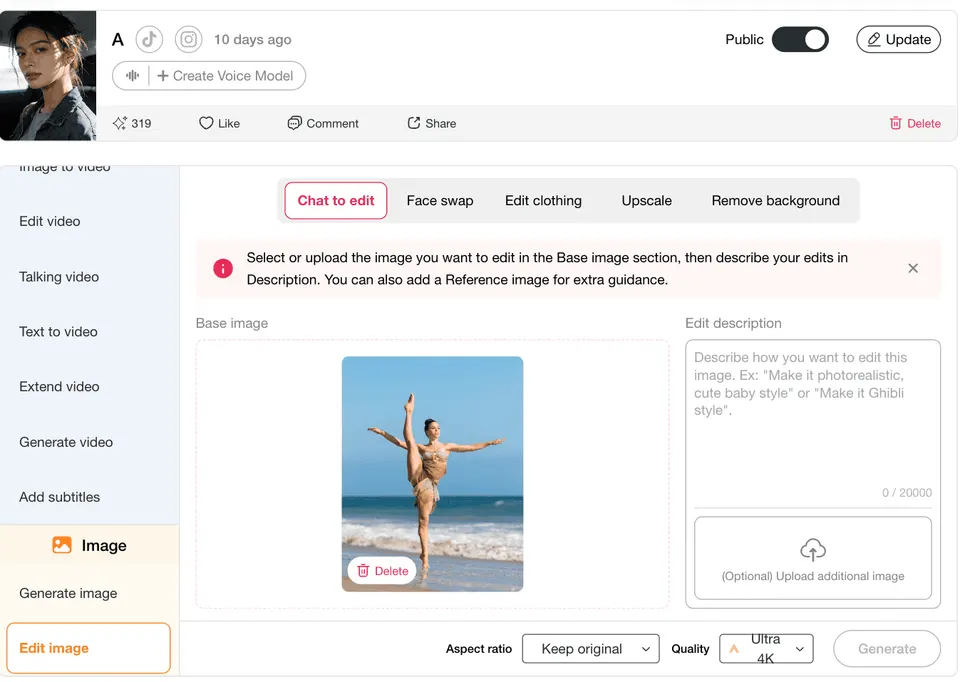Click the heart Like icon
The width and height of the screenshot is (960, 682).
pyautogui.click(x=206, y=123)
